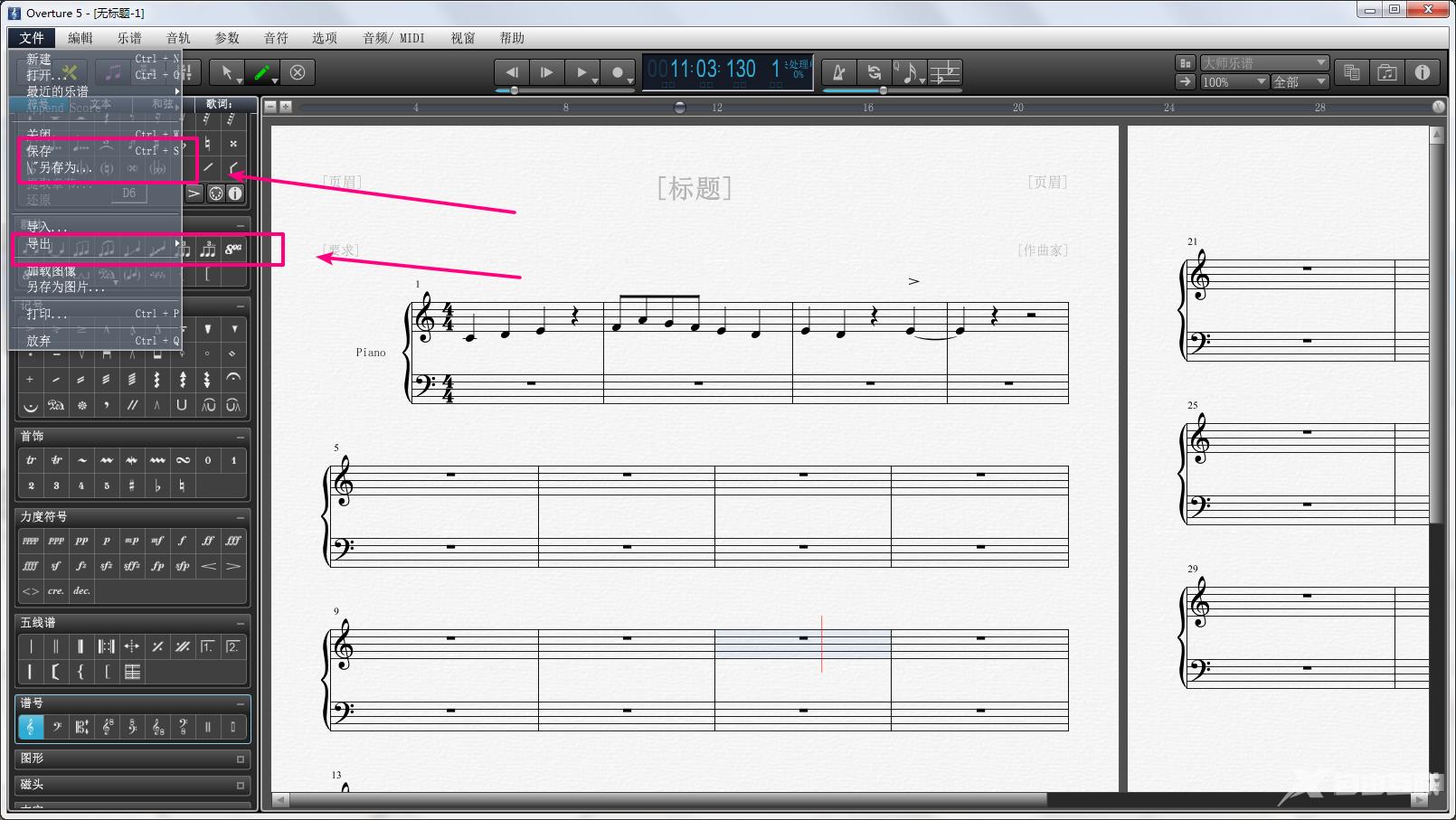The height and width of the screenshot is (820, 1456).
Task: Open the 编辑 menu
Action: pyautogui.click(x=80, y=38)
